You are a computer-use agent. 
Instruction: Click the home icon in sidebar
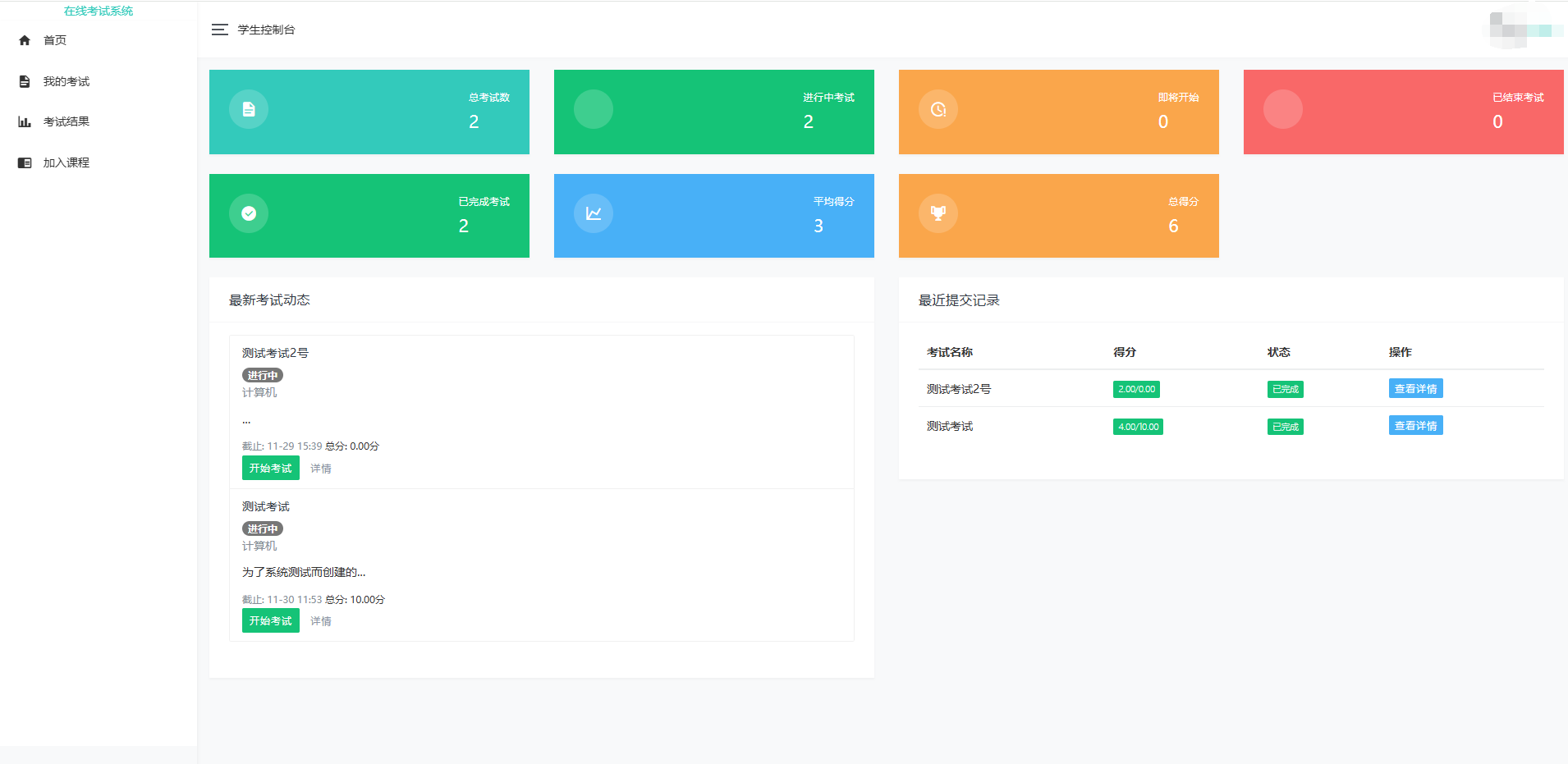point(25,40)
